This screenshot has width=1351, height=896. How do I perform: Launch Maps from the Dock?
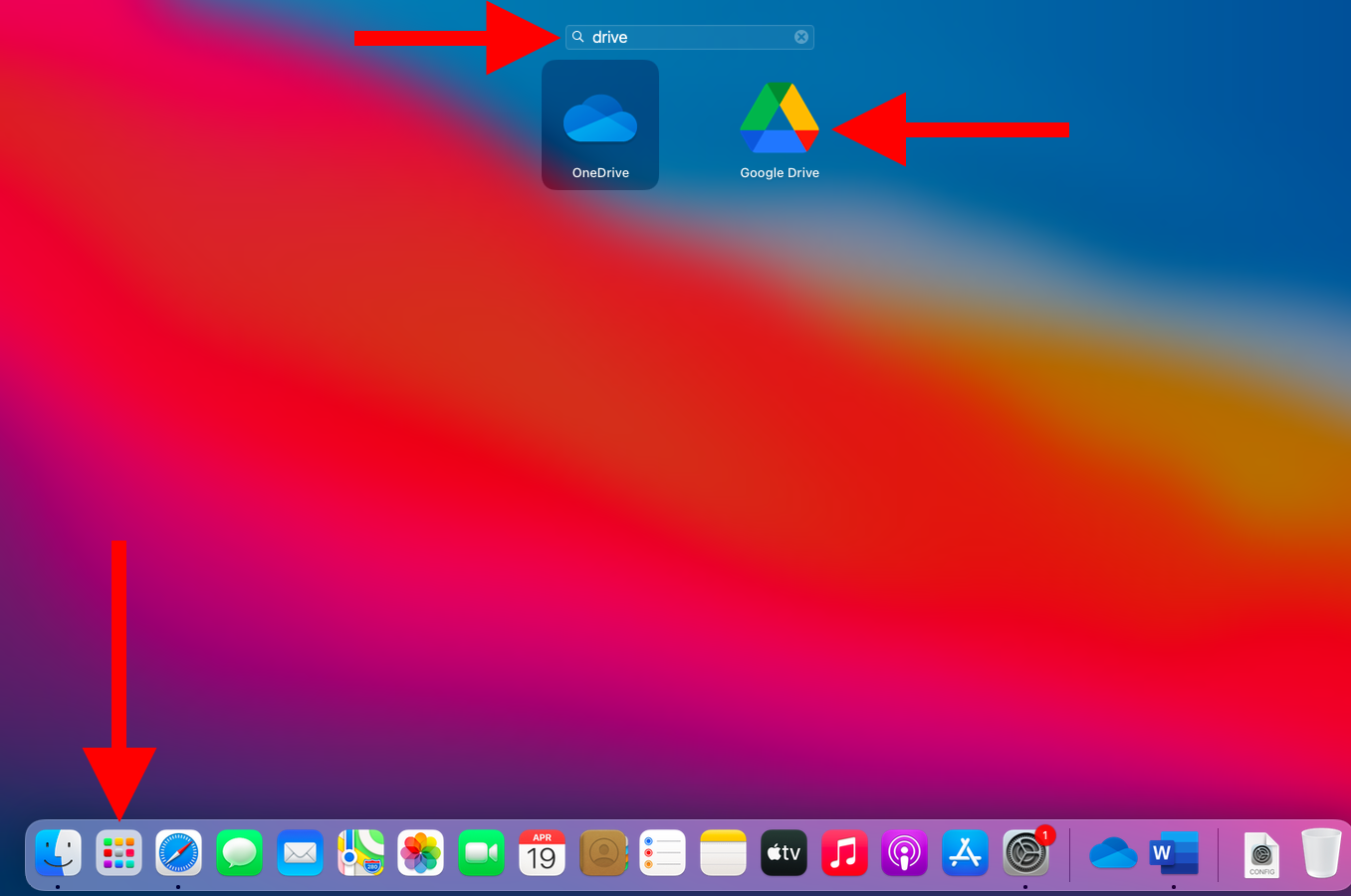tap(360, 853)
